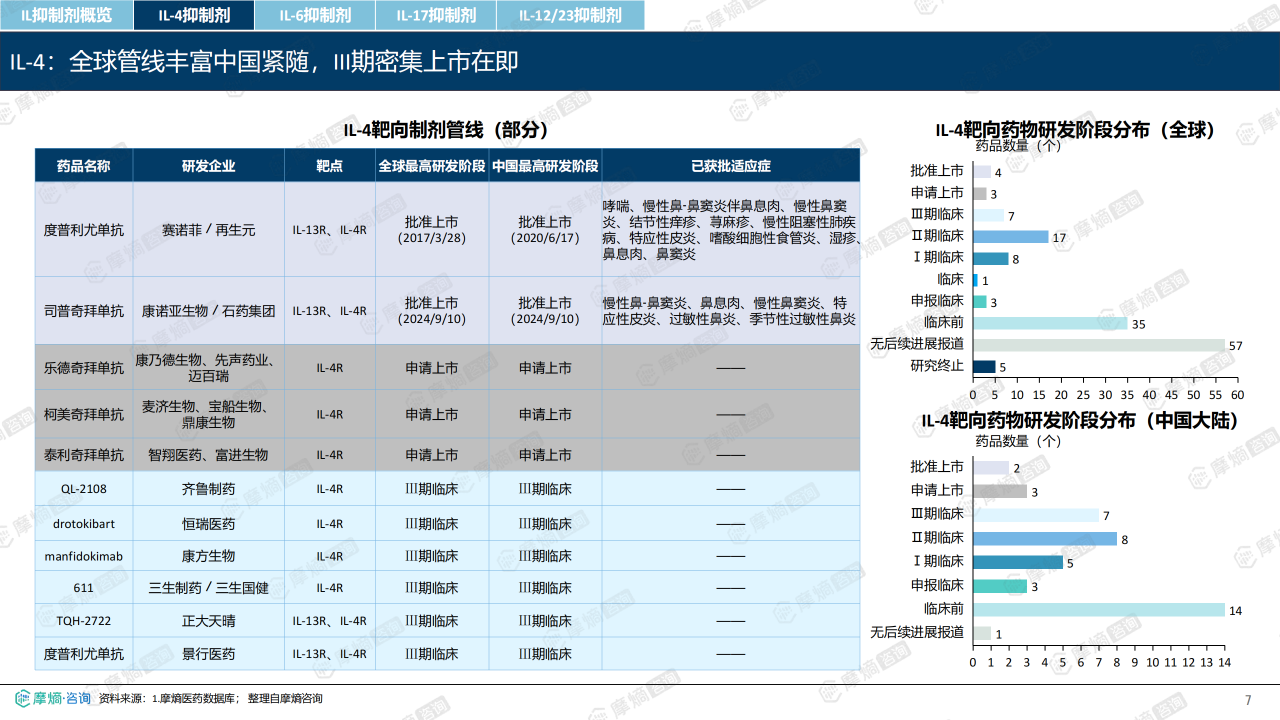
Task: Switch to the IL-6抑制剂 tab
Action: point(314,15)
